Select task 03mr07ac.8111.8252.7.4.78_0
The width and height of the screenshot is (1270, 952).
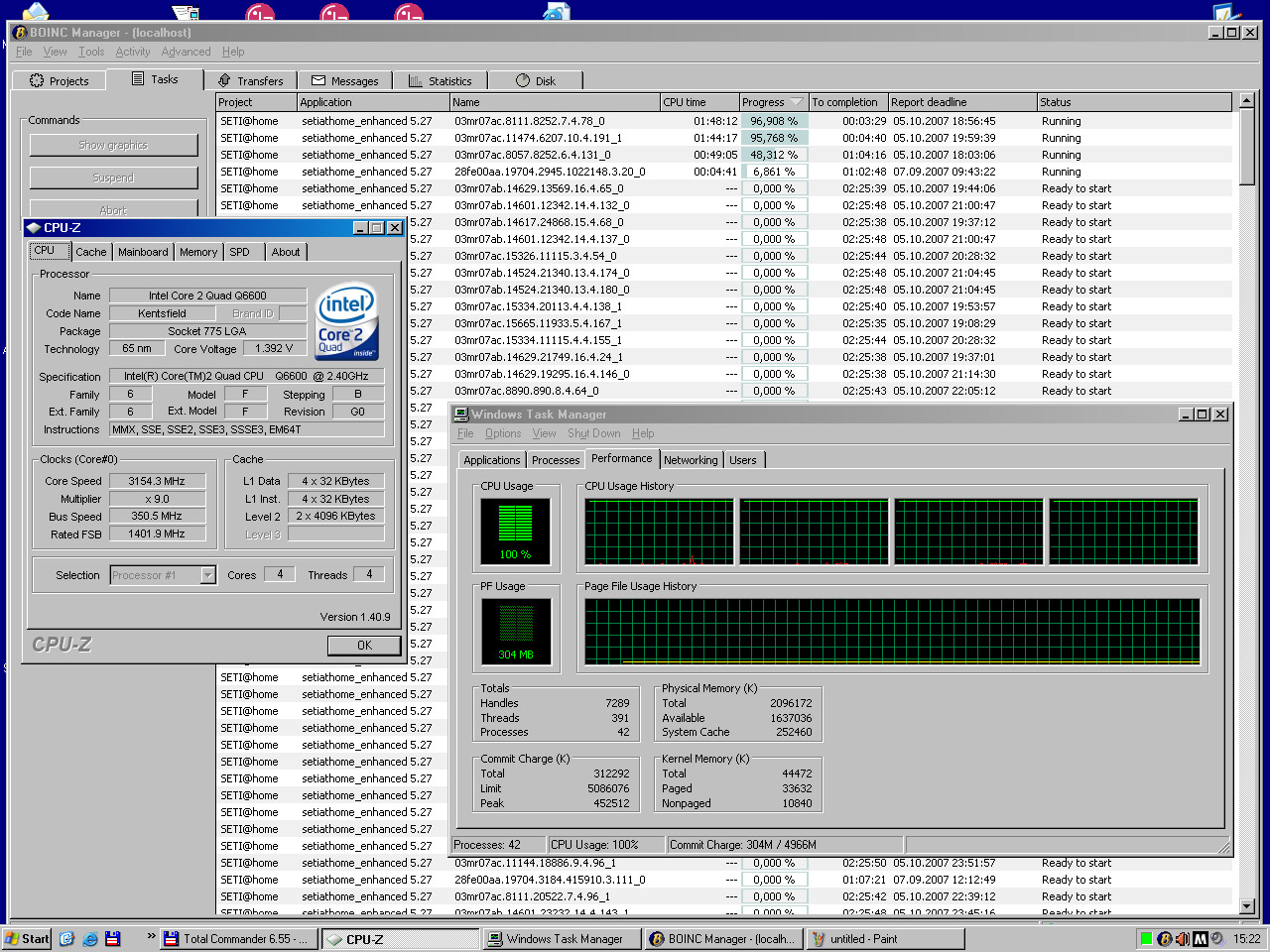tap(529, 121)
